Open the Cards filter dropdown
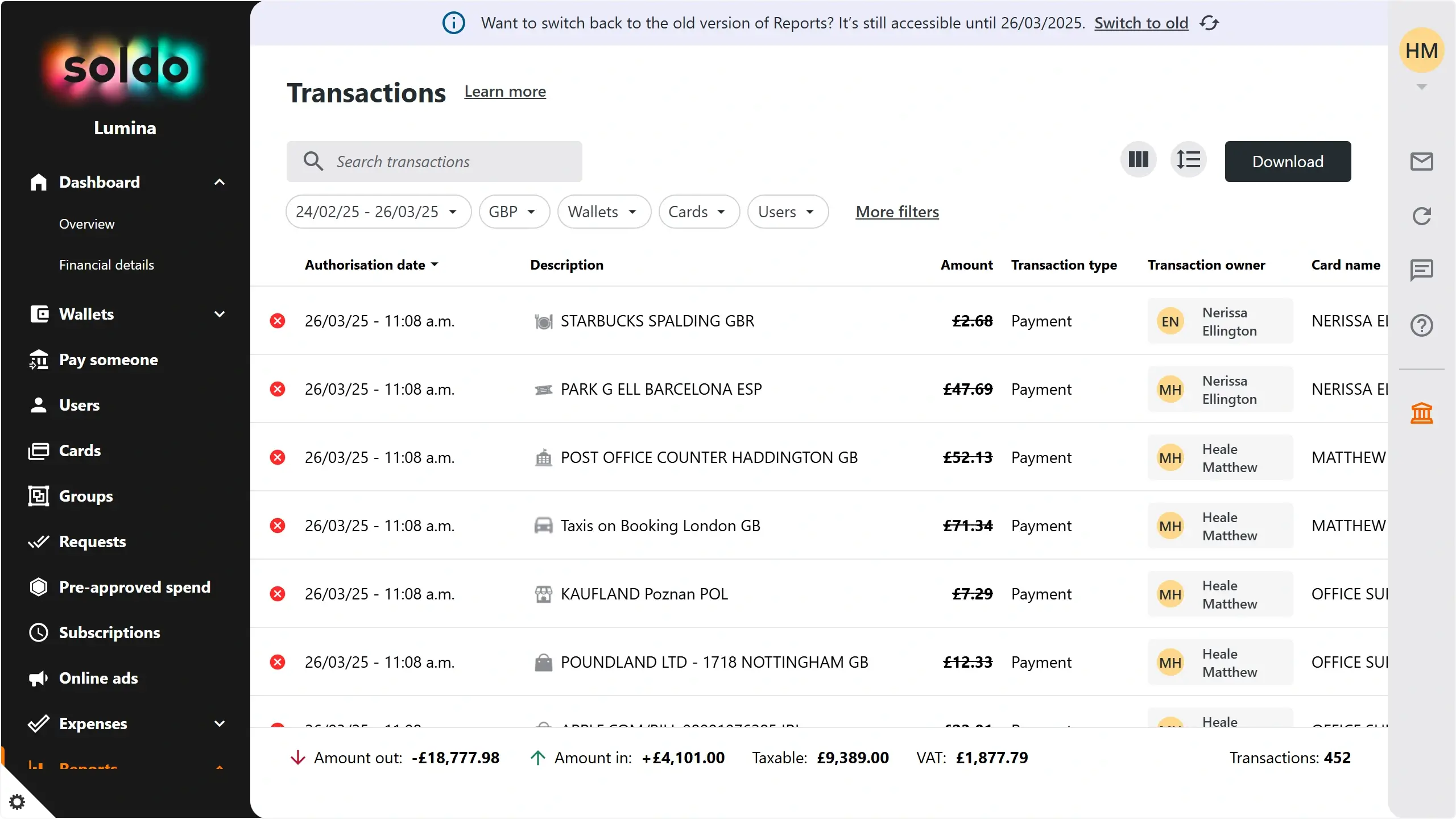1456x819 pixels. [x=698, y=211]
